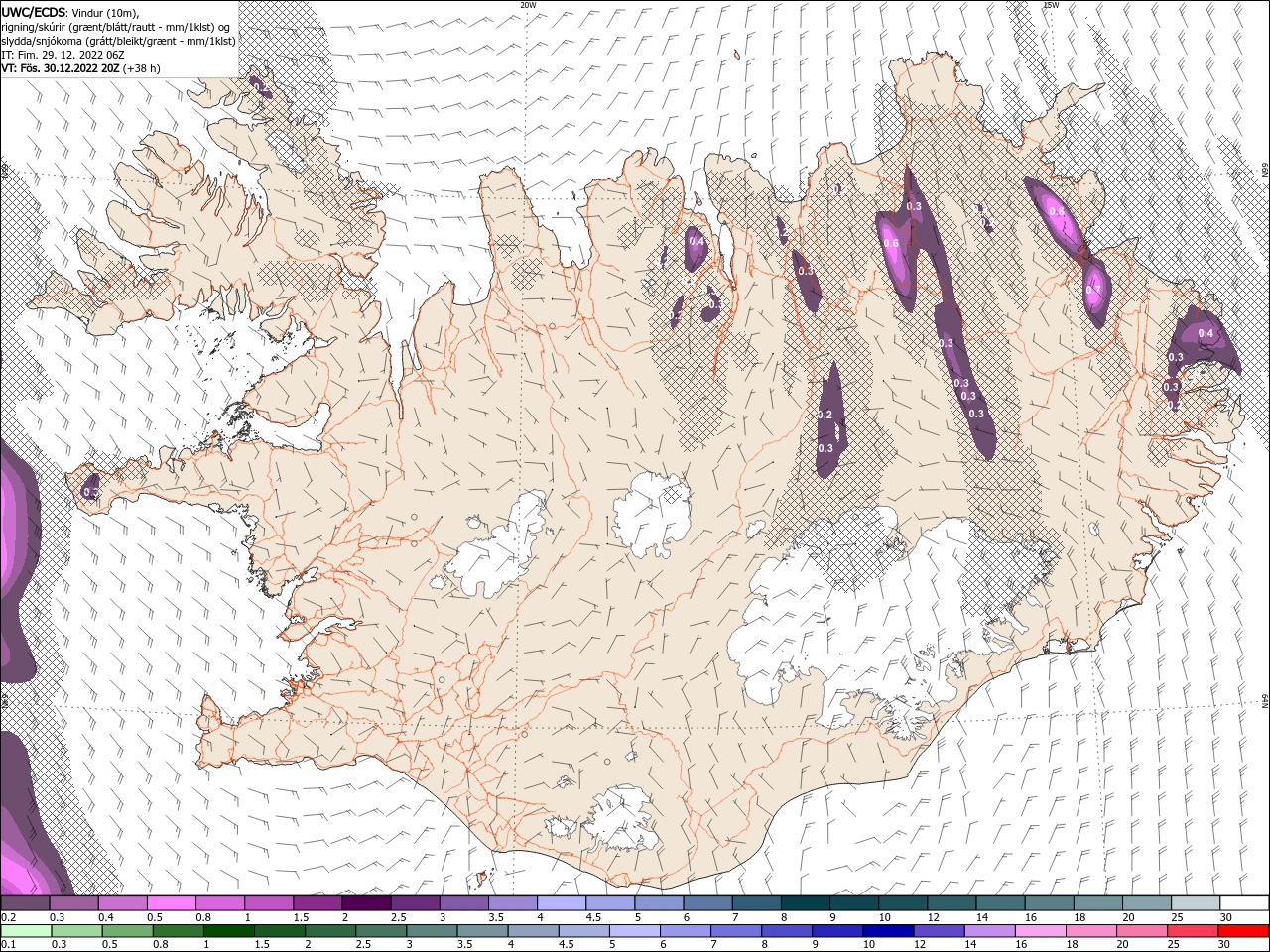Click the light grey legend swatch starting at 25
The height and width of the screenshot is (952, 1270).
[1196, 903]
